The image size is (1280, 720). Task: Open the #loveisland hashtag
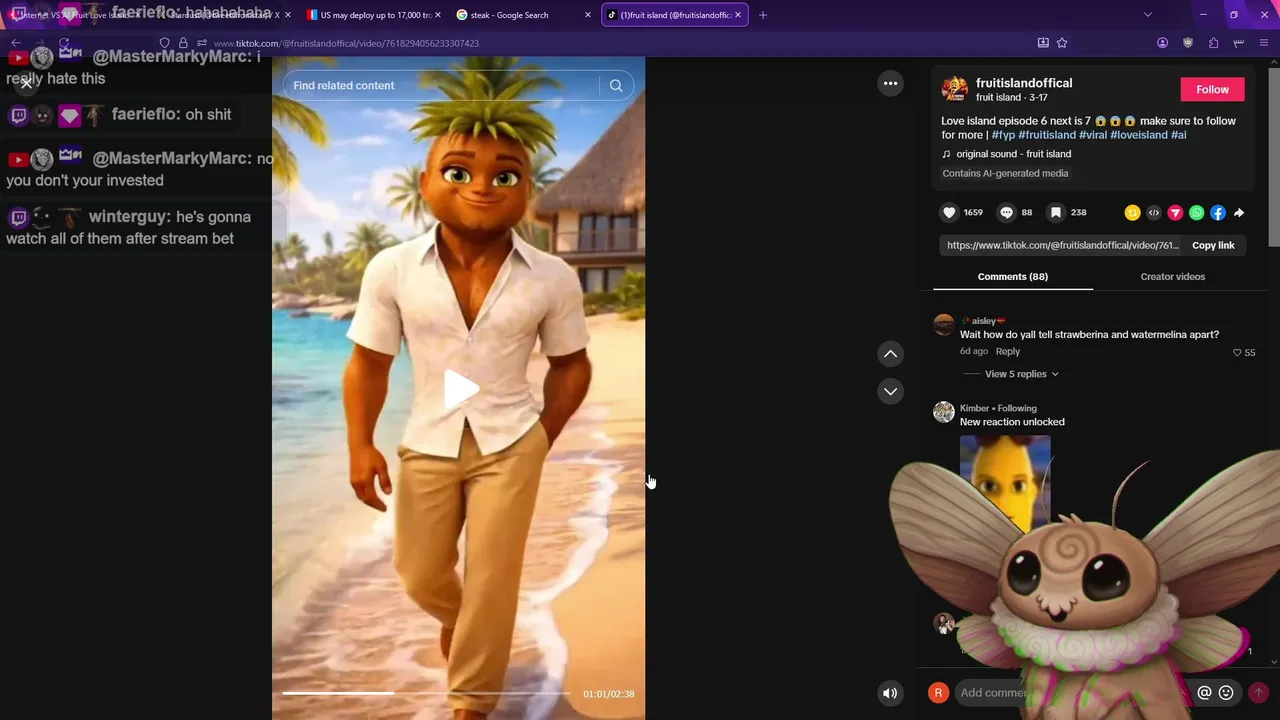pos(1138,135)
